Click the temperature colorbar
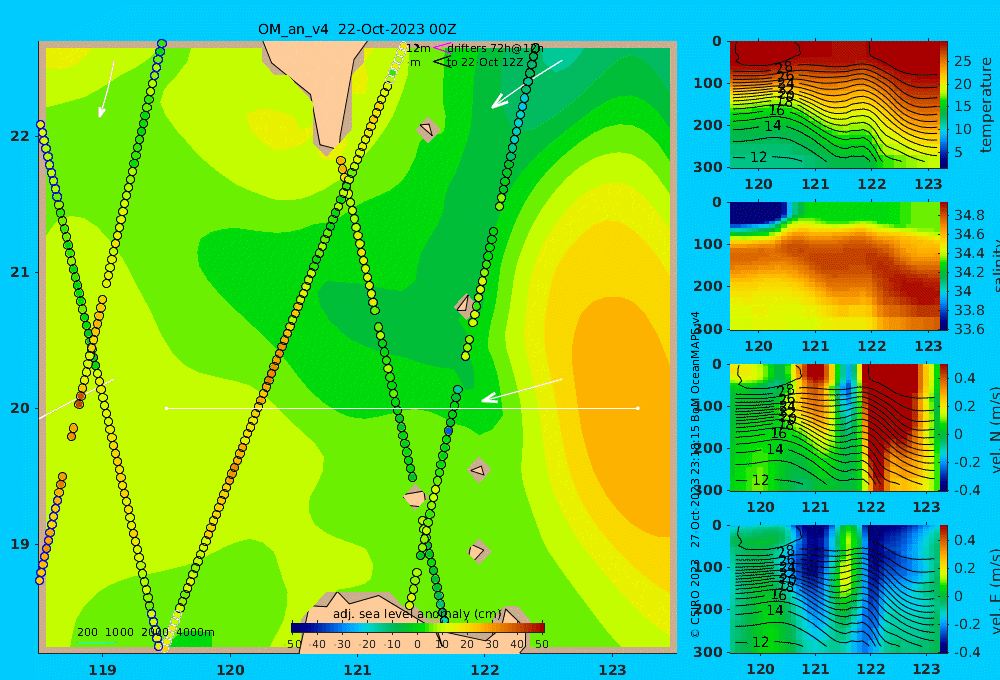The image size is (1000, 680). tap(944, 105)
